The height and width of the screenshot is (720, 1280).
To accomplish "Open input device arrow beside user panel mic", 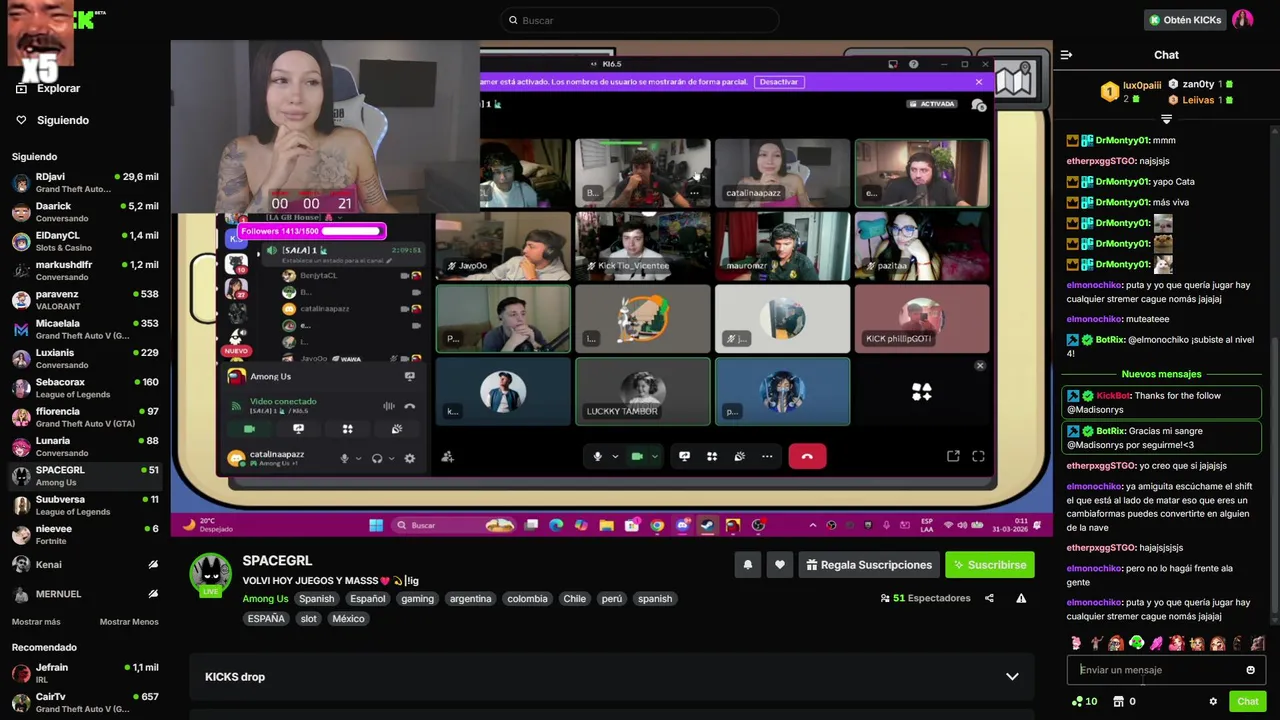I will [358, 459].
